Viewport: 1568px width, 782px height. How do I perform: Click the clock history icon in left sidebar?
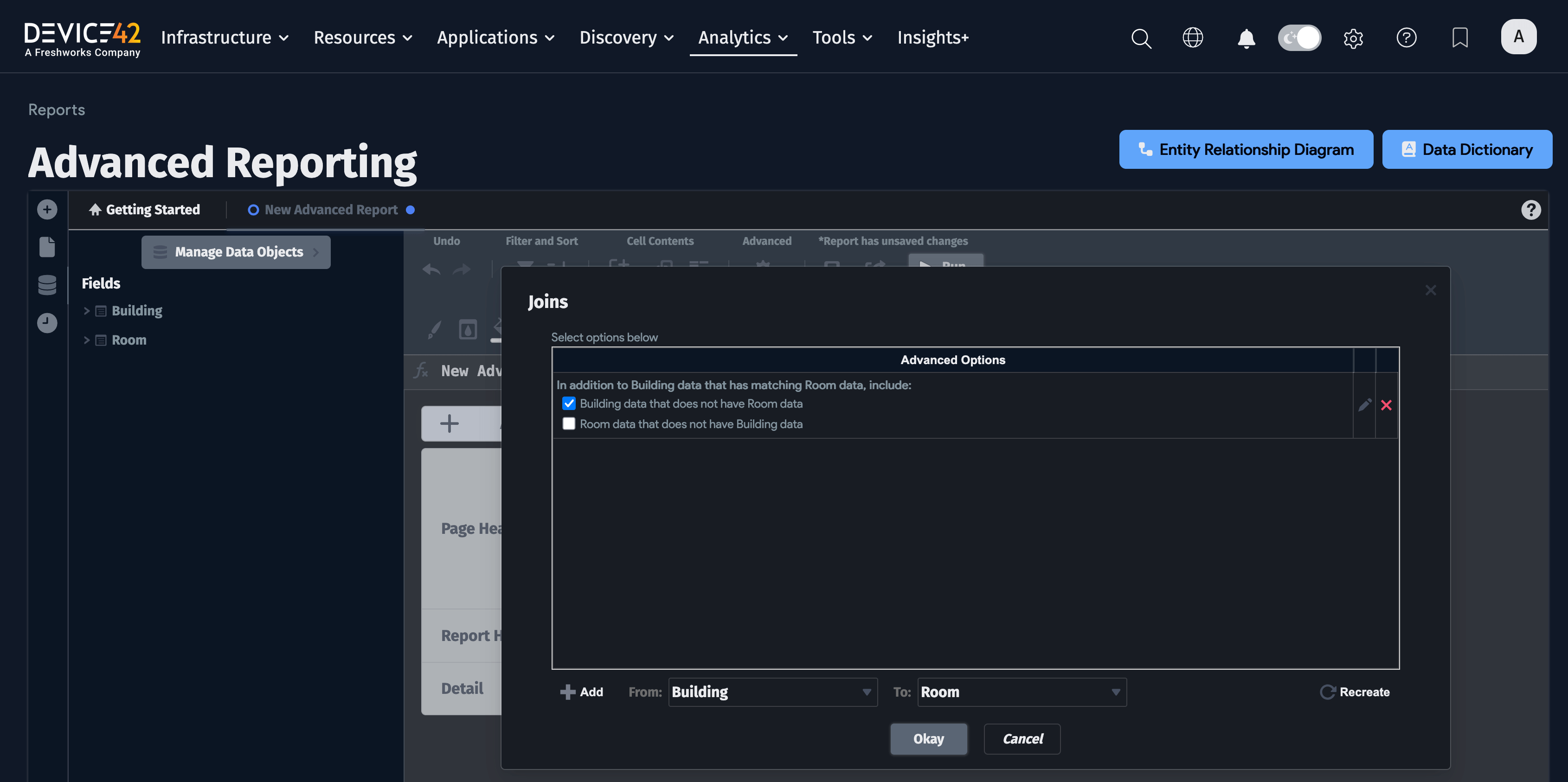[x=47, y=322]
